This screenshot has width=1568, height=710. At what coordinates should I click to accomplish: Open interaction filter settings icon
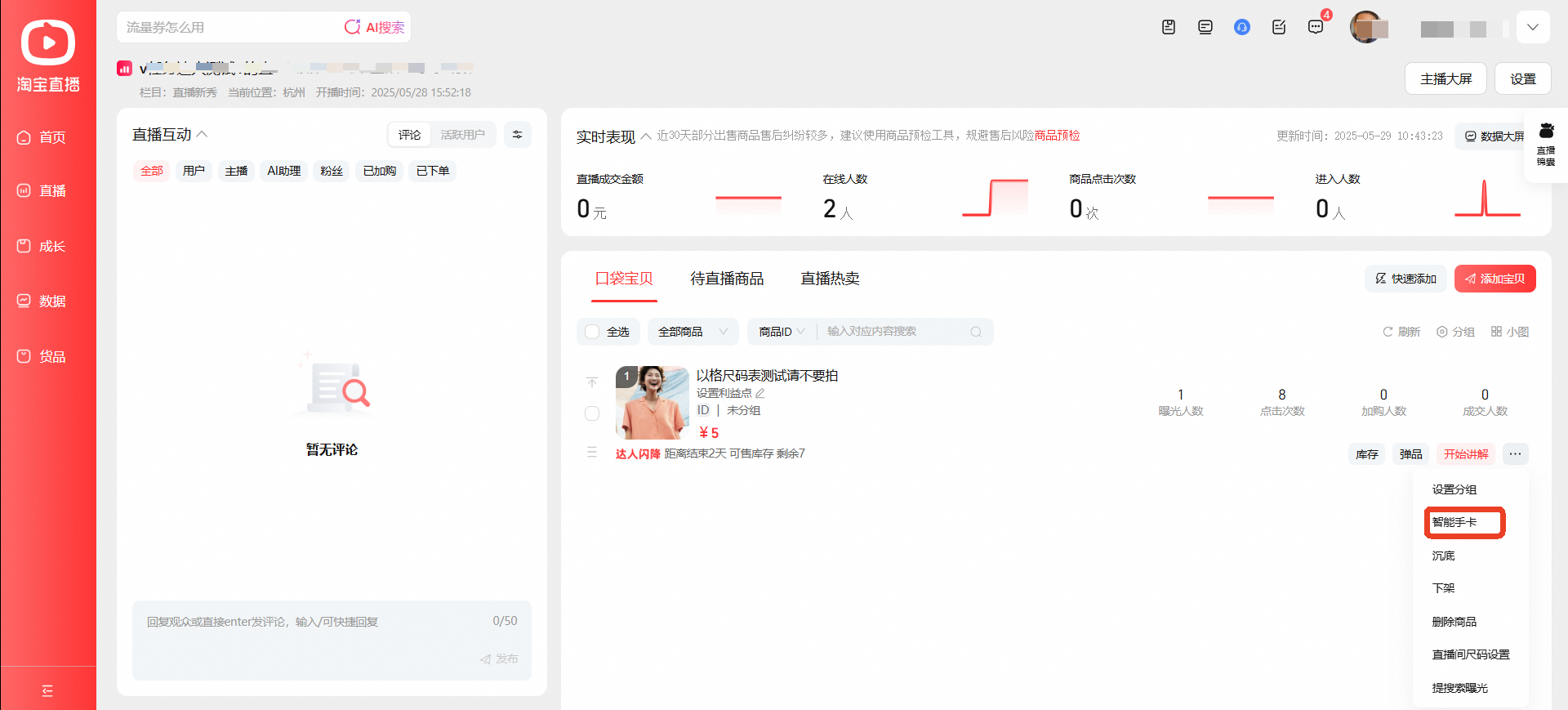[x=517, y=135]
